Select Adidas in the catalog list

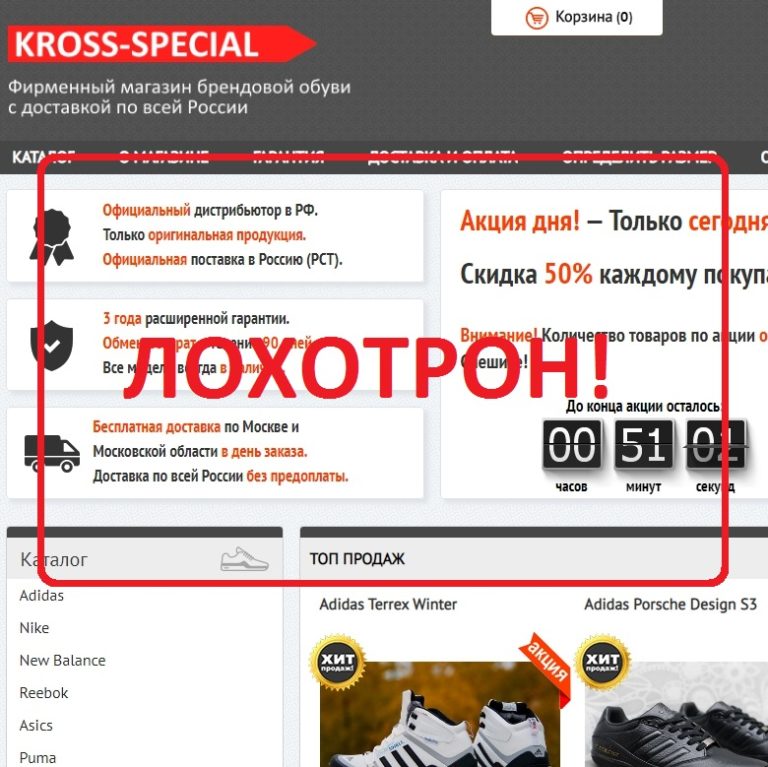pyautogui.click(x=42, y=596)
